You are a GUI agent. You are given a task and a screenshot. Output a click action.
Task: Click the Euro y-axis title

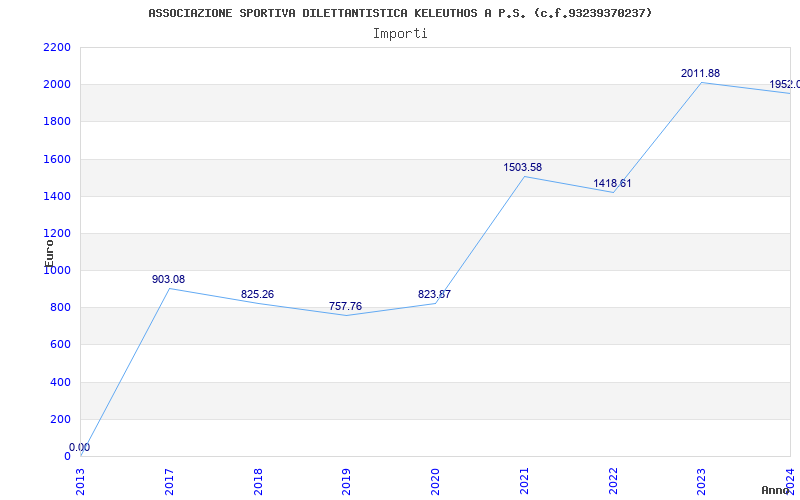pyautogui.click(x=49, y=253)
